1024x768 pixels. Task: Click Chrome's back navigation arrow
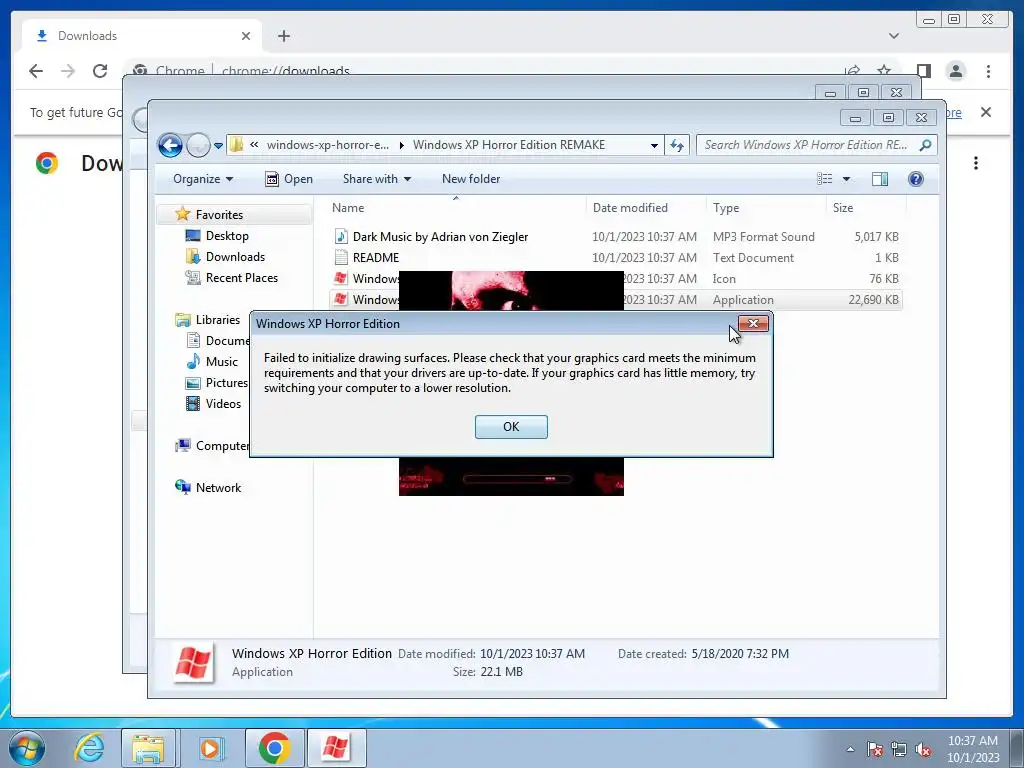(36, 71)
